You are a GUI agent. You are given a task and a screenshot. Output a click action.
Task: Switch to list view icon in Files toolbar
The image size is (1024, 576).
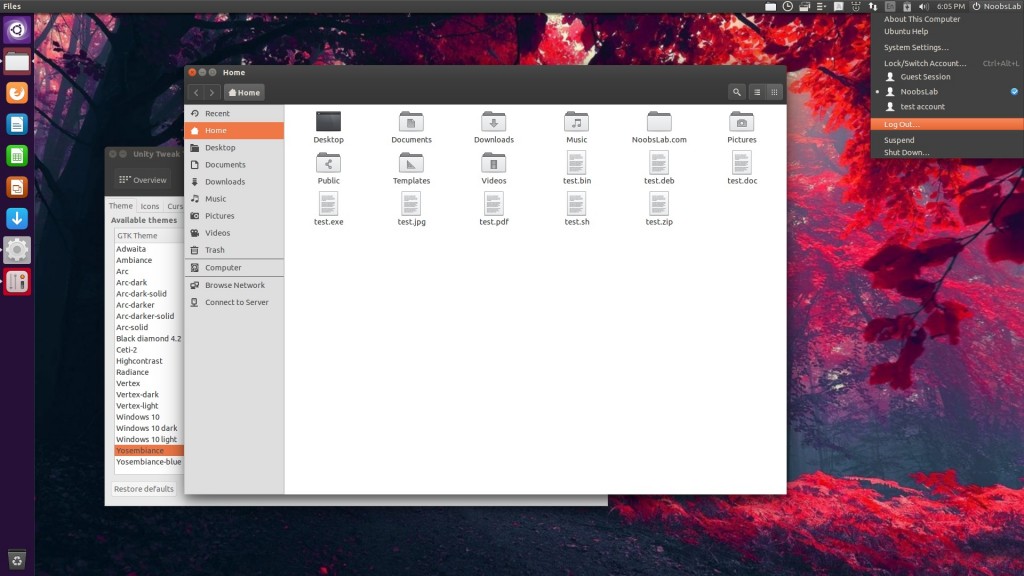pyautogui.click(x=757, y=92)
